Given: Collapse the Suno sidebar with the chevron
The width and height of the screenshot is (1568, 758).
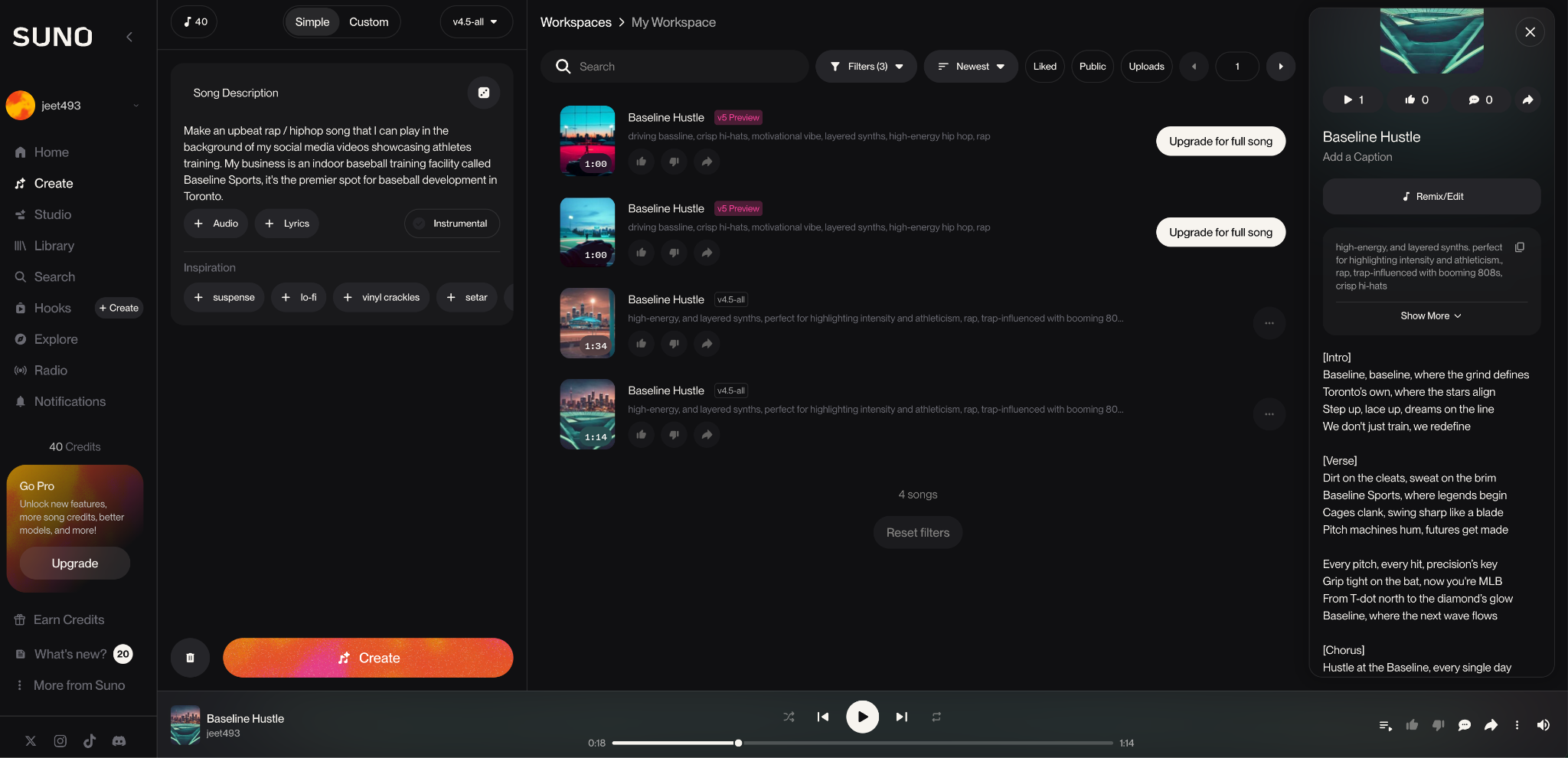Looking at the screenshot, I should (x=129, y=37).
